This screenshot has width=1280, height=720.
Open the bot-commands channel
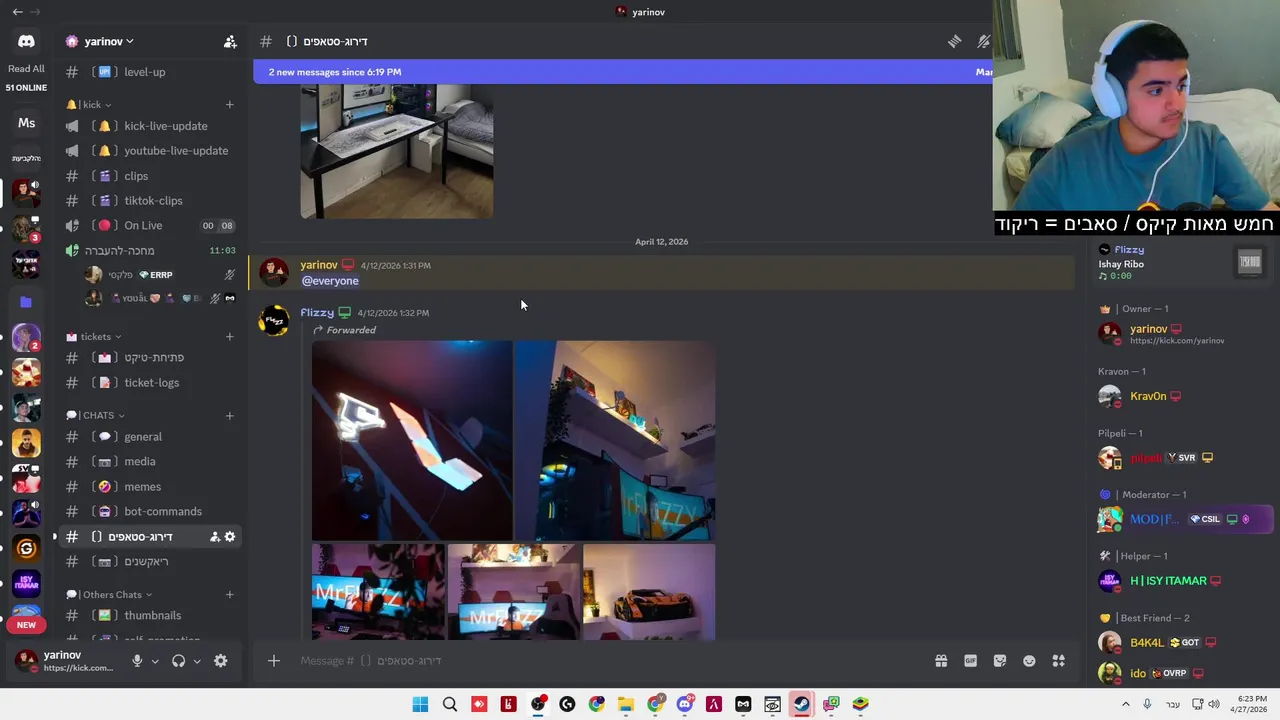click(150, 512)
